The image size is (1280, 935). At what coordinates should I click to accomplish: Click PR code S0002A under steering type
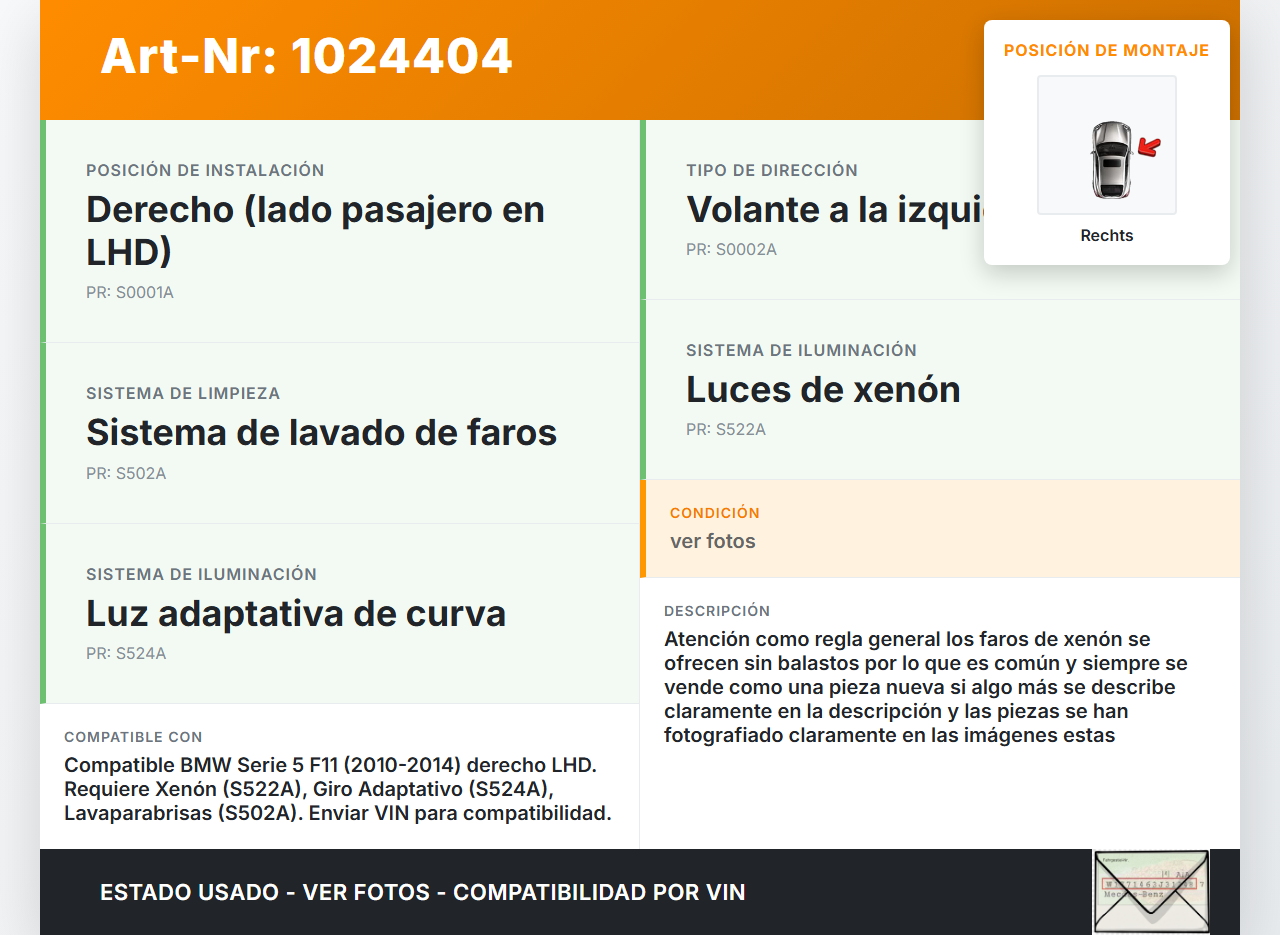click(x=731, y=250)
